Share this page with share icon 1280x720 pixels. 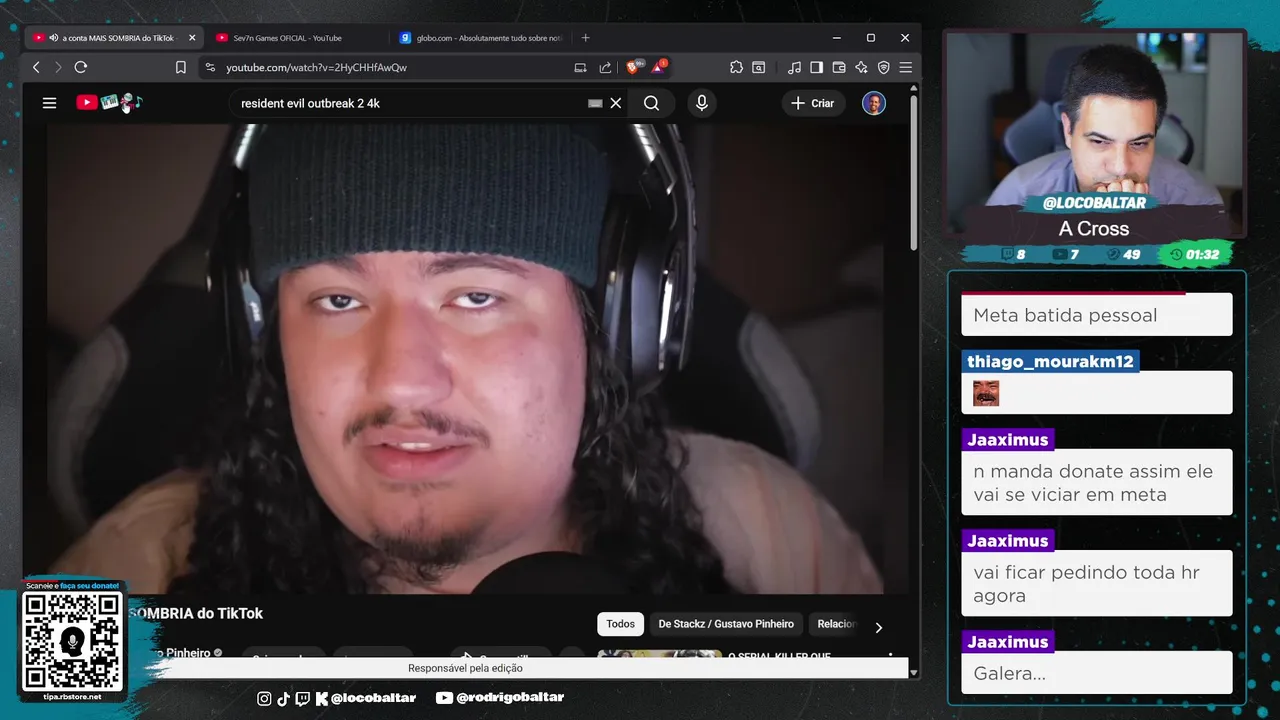pyautogui.click(x=605, y=67)
